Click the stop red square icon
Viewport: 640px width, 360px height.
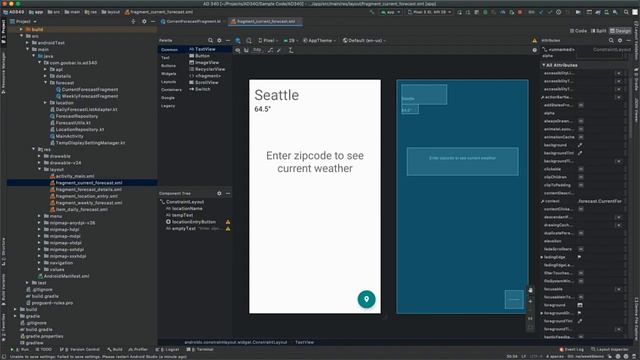tap(520, 12)
